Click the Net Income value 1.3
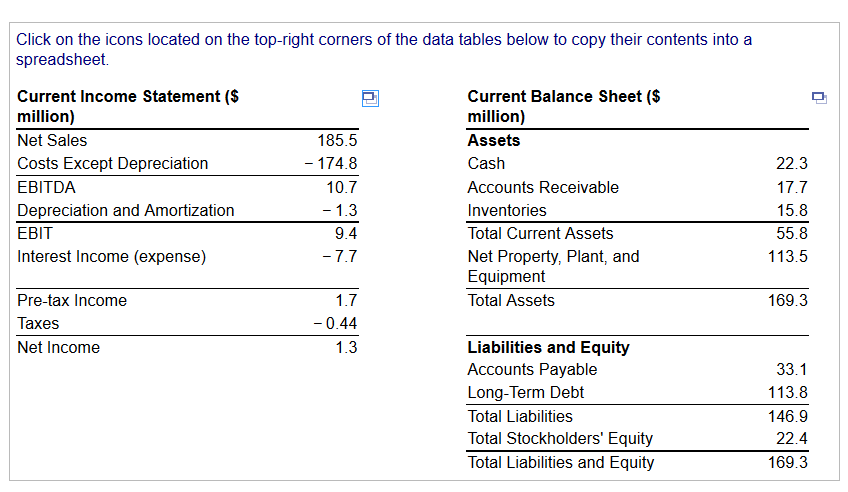 pyautogui.click(x=346, y=347)
